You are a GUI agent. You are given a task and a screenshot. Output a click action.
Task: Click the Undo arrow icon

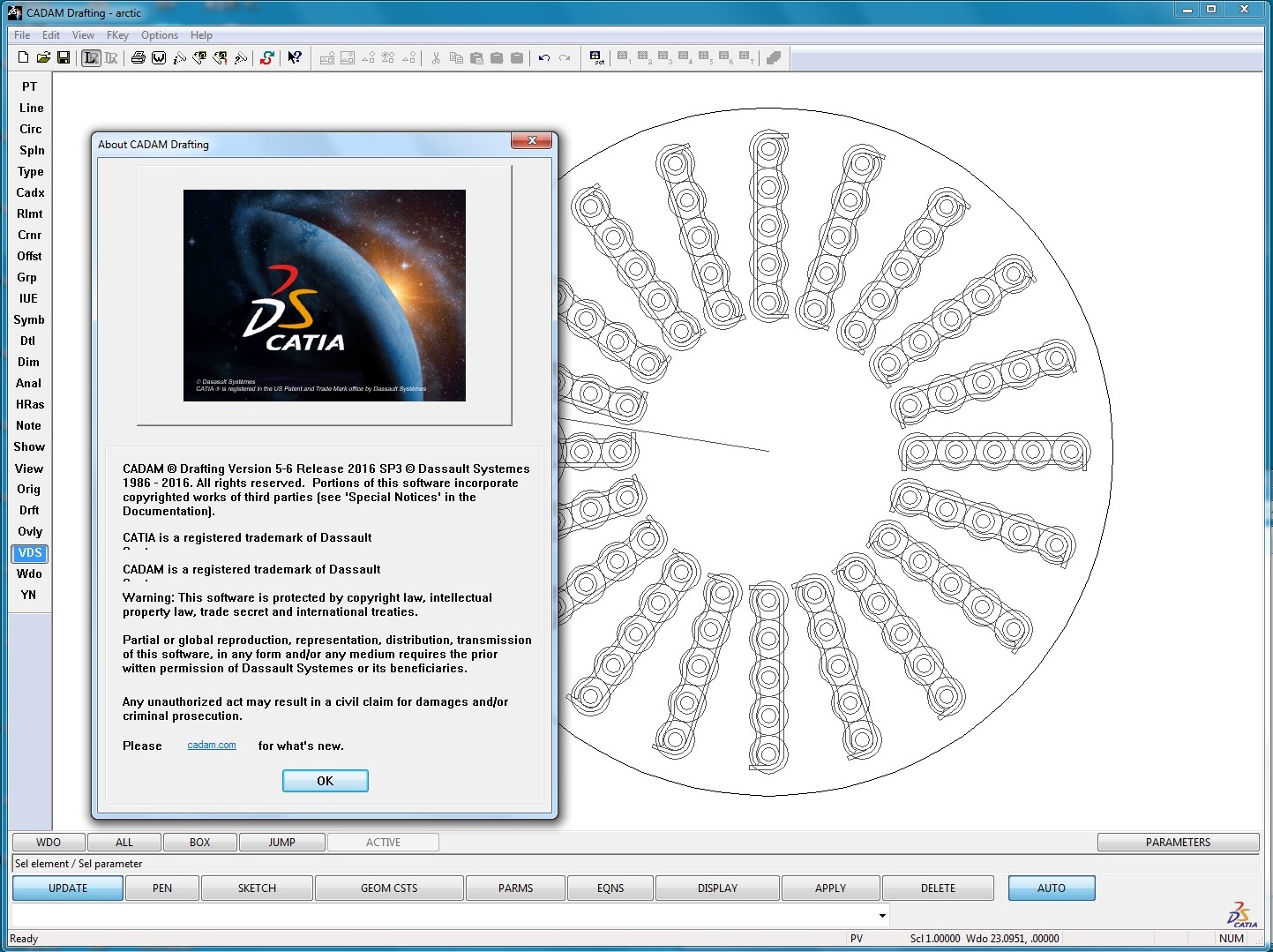(544, 58)
